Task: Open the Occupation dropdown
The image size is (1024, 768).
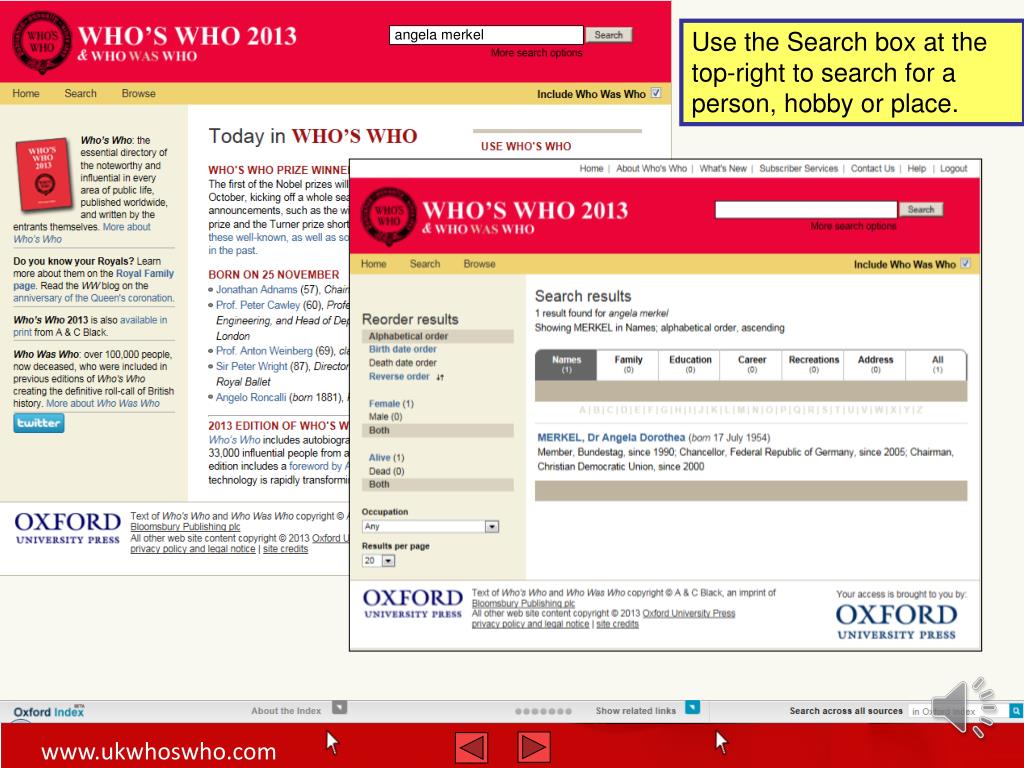Action: pyautogui.click(x=430, y=526)
